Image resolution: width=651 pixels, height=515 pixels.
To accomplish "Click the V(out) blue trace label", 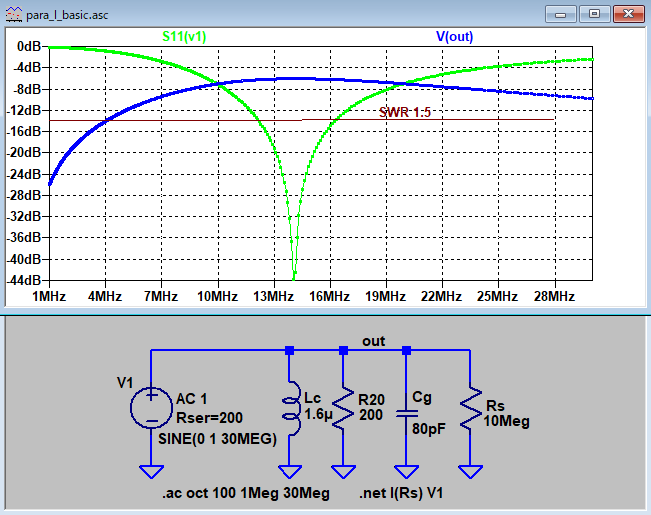I will tap(455, 37).
